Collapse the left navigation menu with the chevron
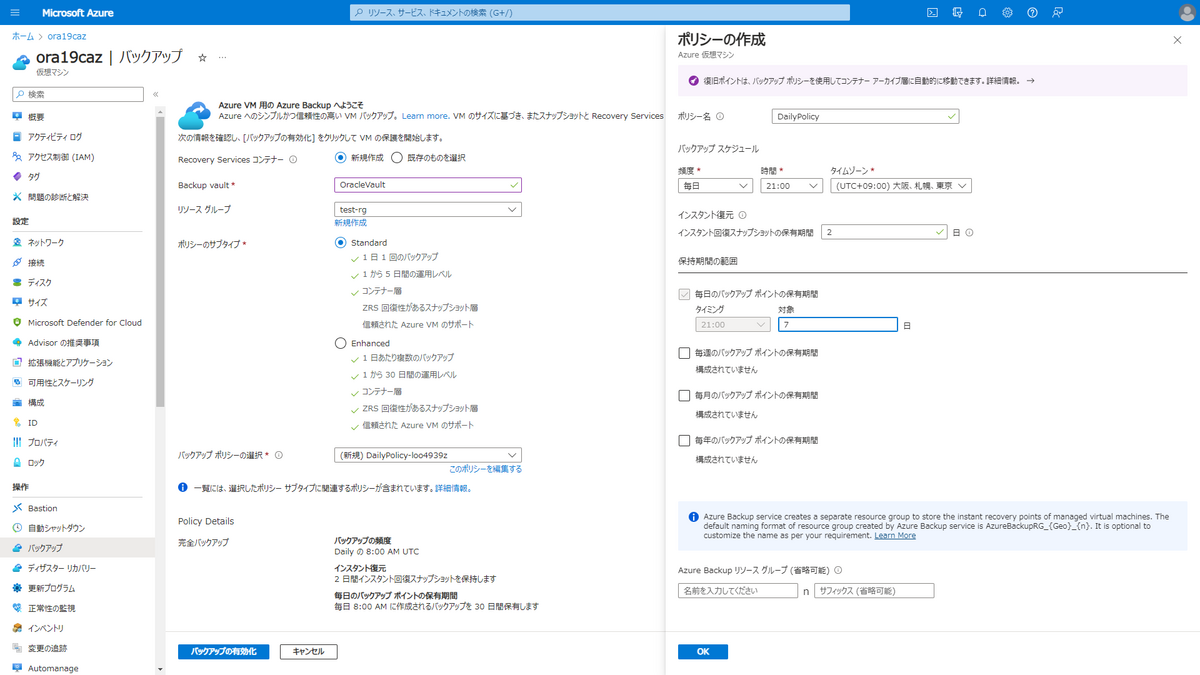 [x=155, y=94]
